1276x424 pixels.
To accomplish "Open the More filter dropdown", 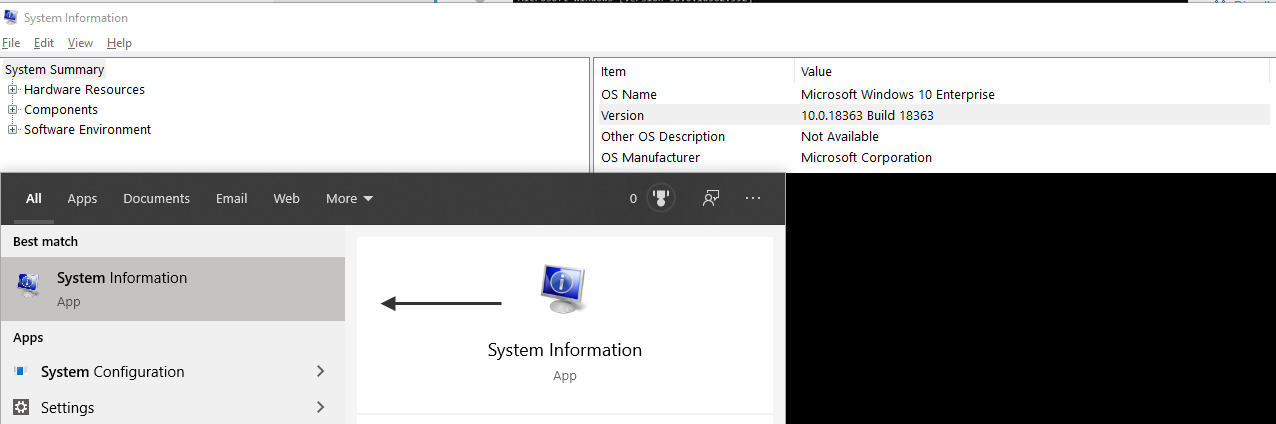I will coord(349,198).
